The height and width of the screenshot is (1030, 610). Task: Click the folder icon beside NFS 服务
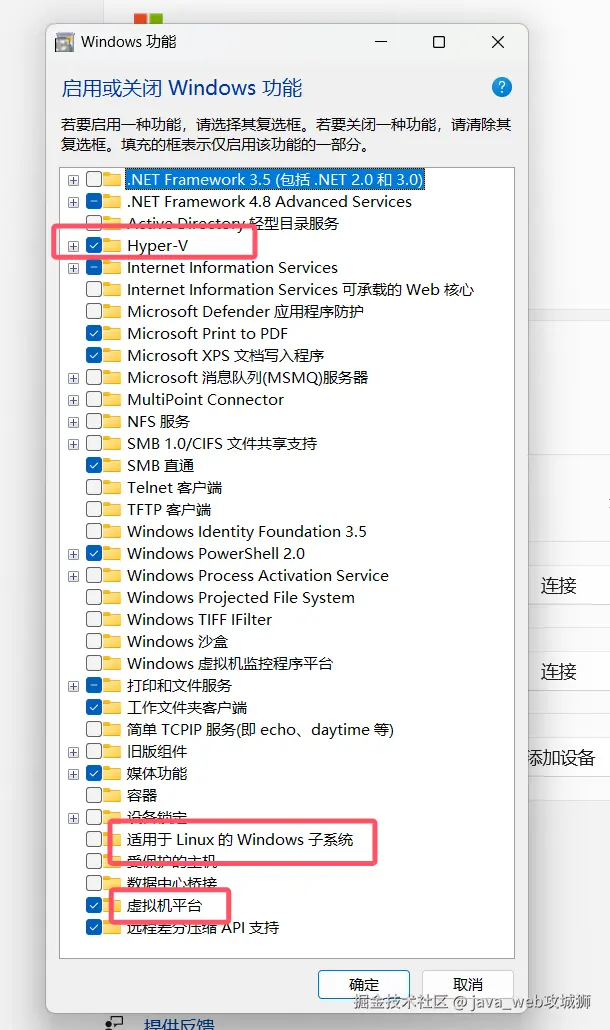pos(112,421)
